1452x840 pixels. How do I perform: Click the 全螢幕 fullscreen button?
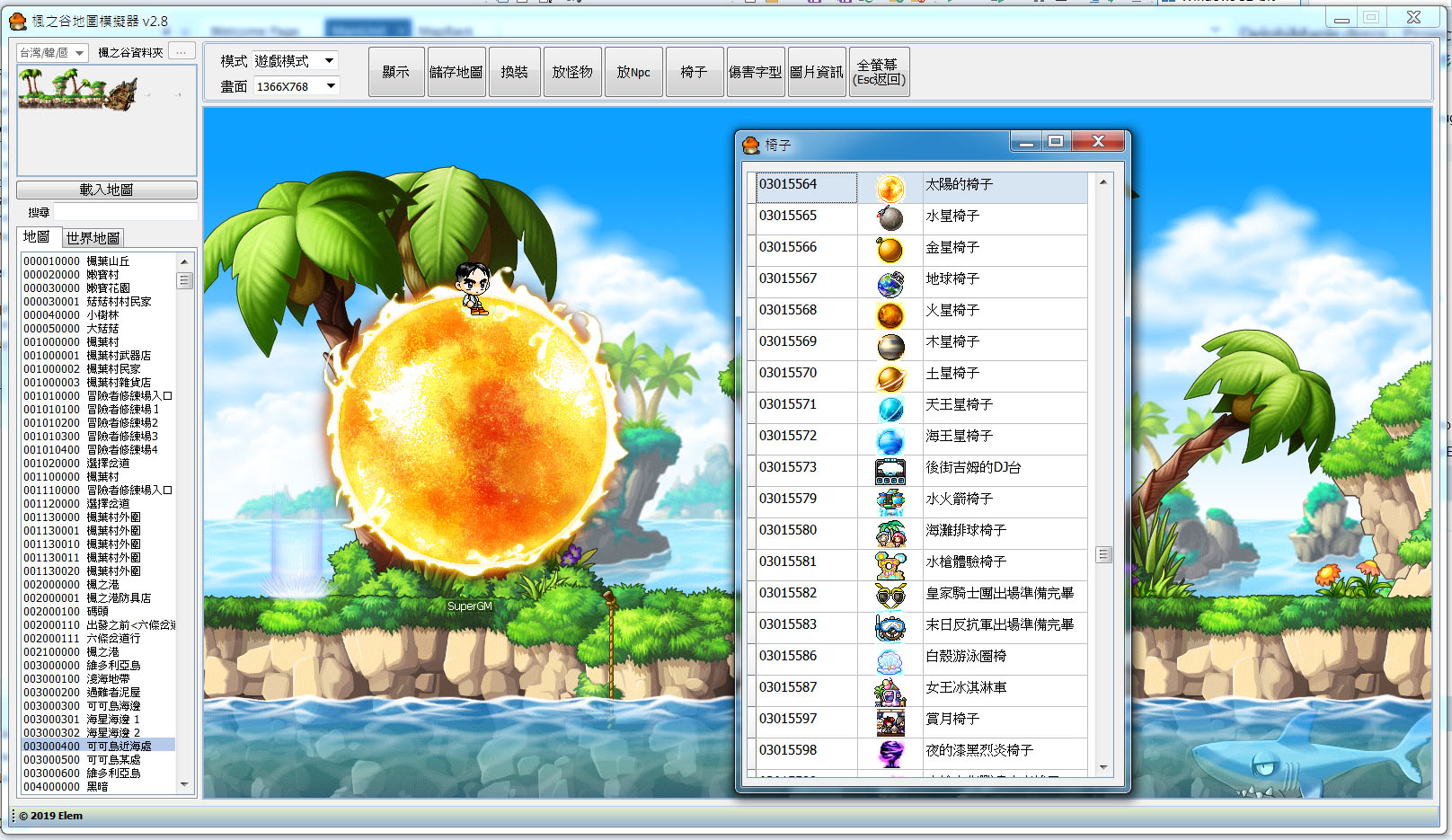[x=880, y=72]
